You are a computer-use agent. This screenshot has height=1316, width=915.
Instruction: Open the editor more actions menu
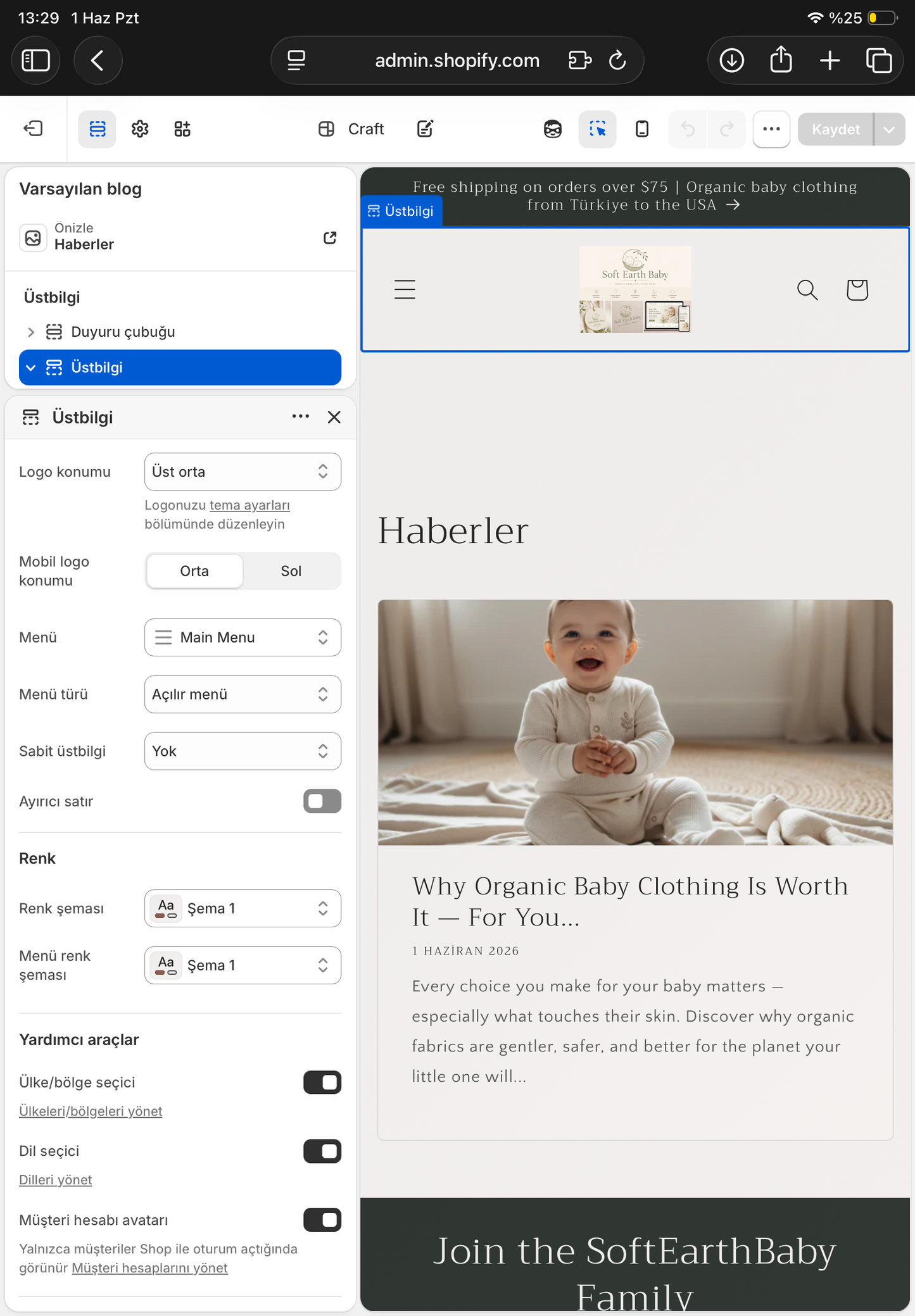(x=771, y=129)
